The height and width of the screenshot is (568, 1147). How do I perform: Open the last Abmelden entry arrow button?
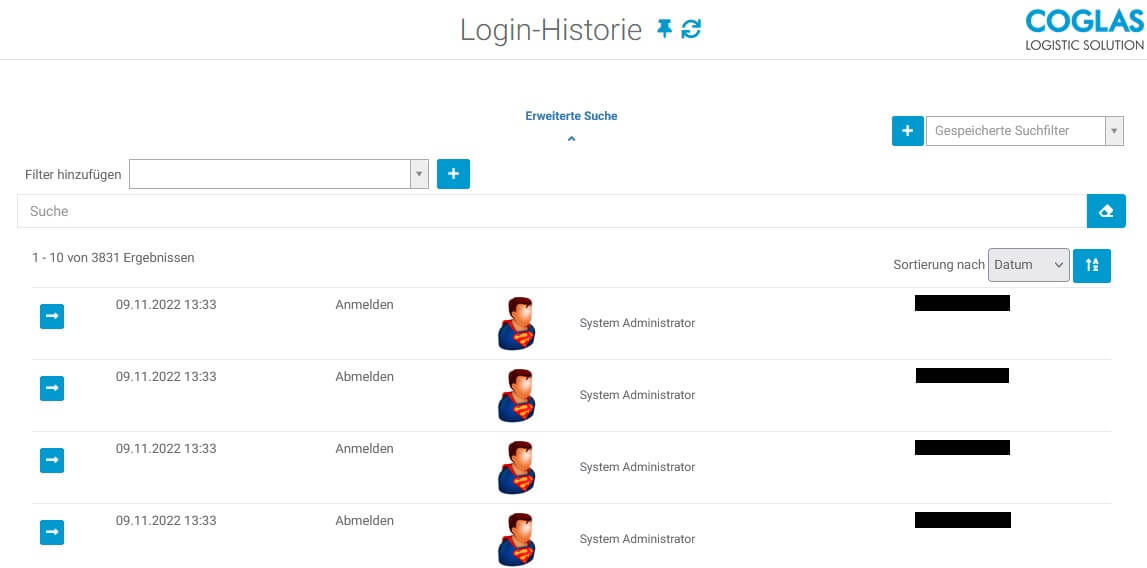point(52,532)
